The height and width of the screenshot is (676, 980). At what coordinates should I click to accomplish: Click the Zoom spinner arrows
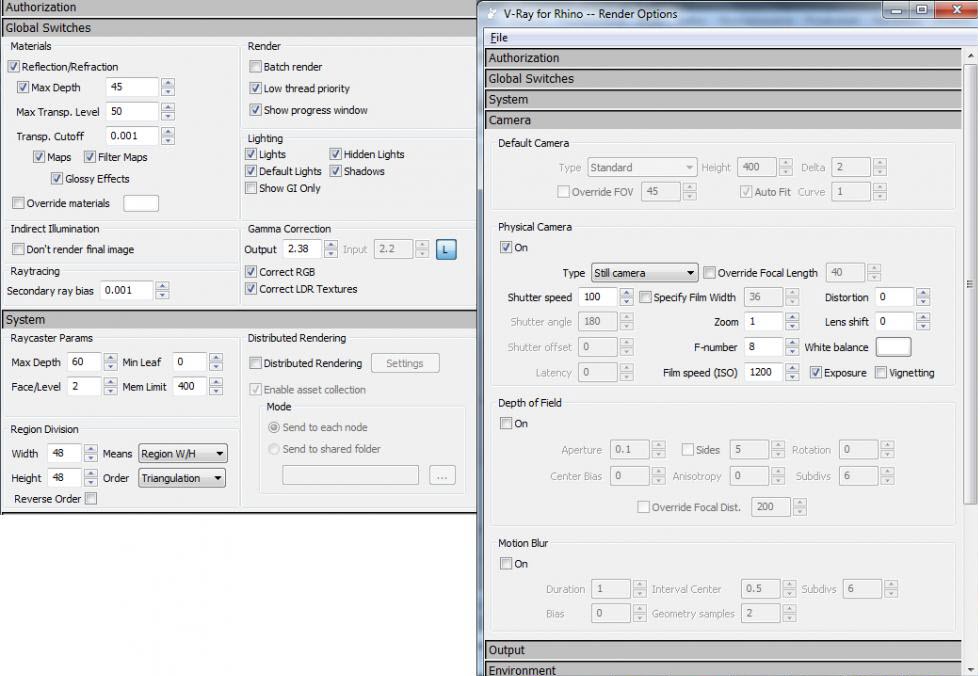click(x=792, y=322)
